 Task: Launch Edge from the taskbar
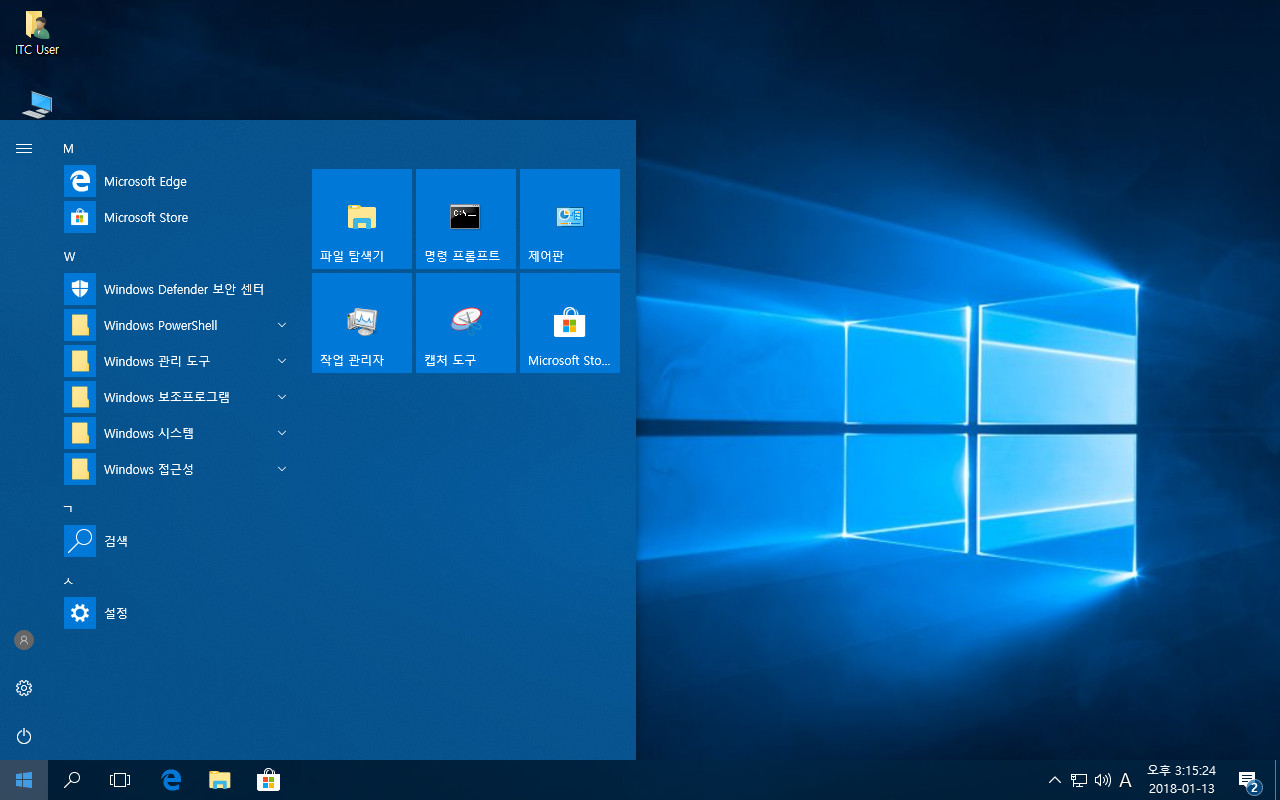click(x=171, y=780)
